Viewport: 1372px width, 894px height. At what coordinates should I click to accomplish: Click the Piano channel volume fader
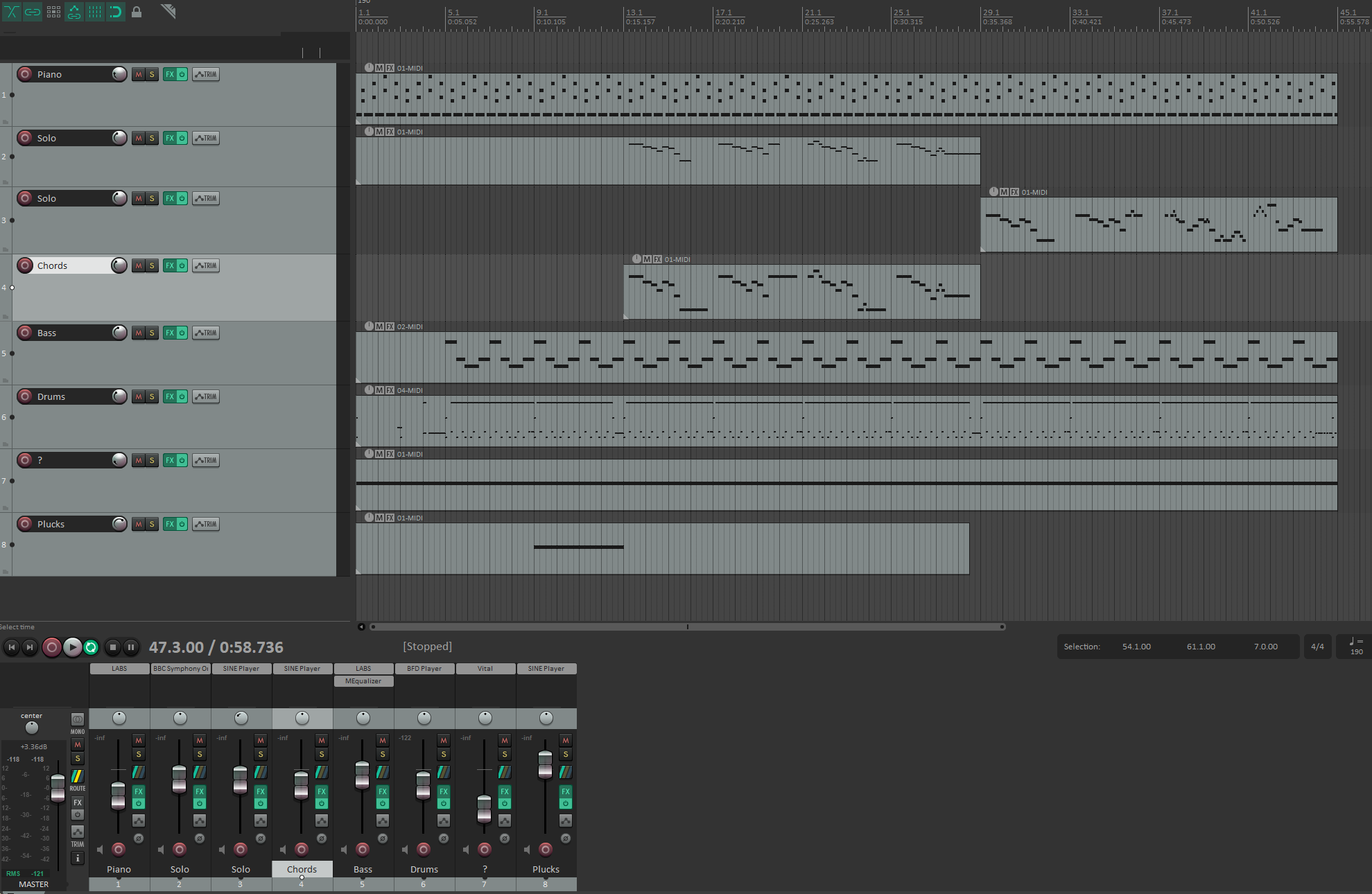[x=118, y=796]
